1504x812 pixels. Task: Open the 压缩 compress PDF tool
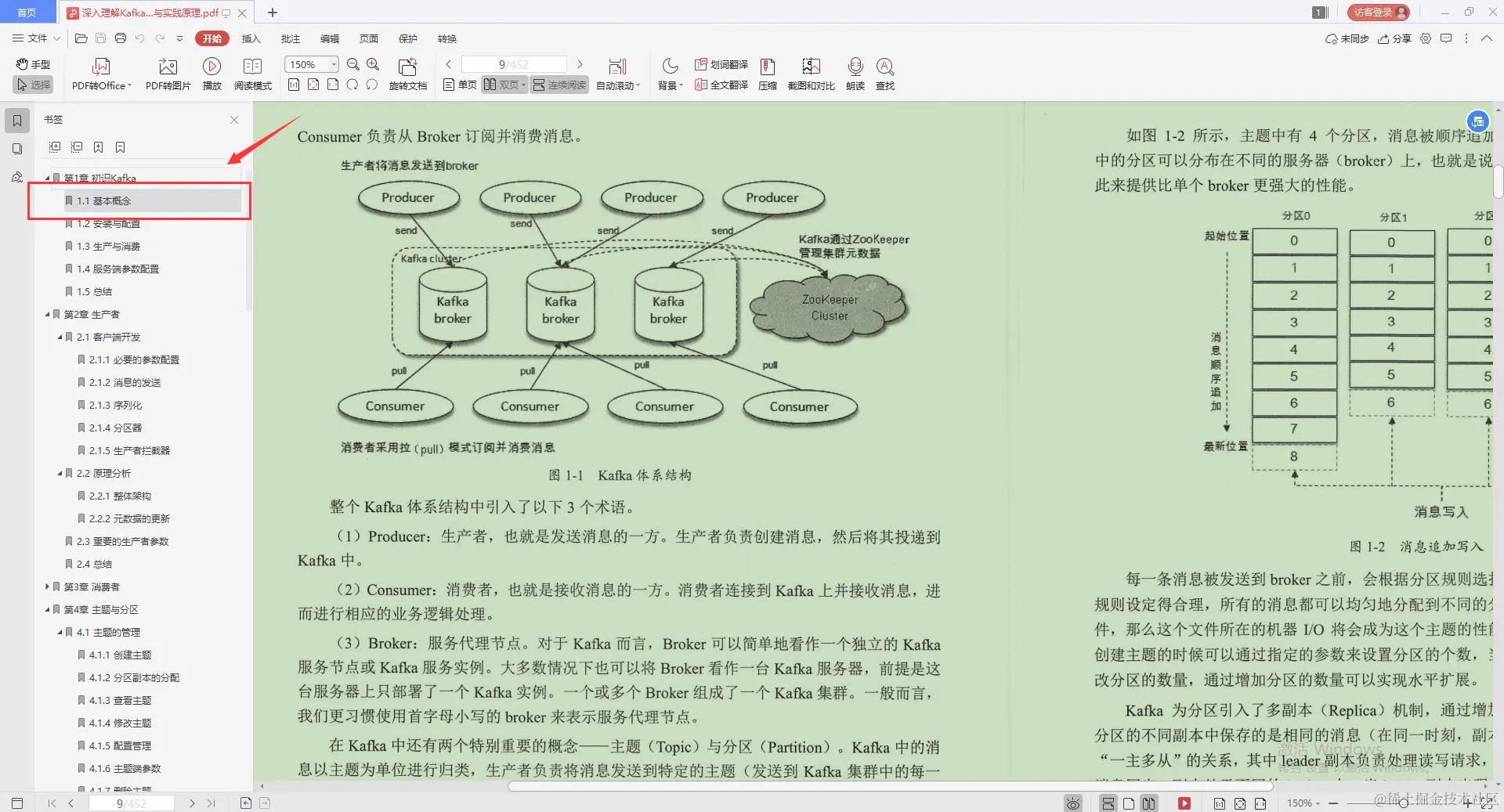(x=767, y=73)
